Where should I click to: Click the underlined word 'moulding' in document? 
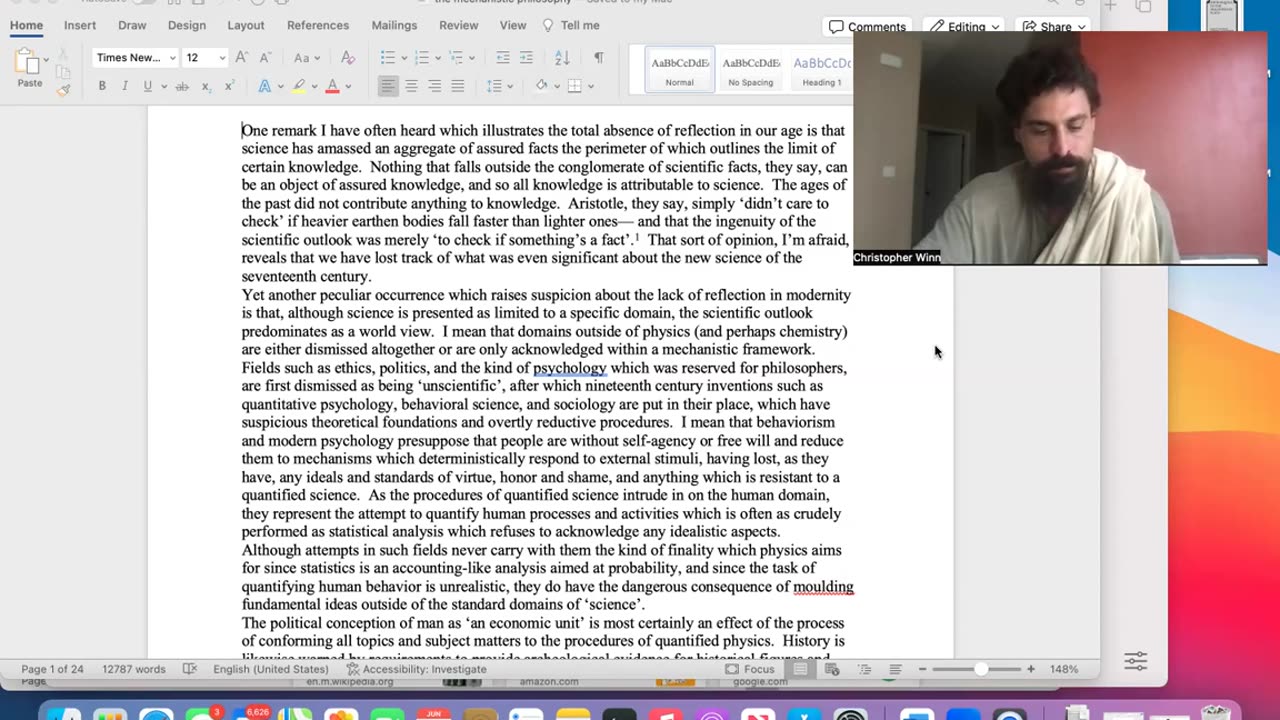coord(823,587)
